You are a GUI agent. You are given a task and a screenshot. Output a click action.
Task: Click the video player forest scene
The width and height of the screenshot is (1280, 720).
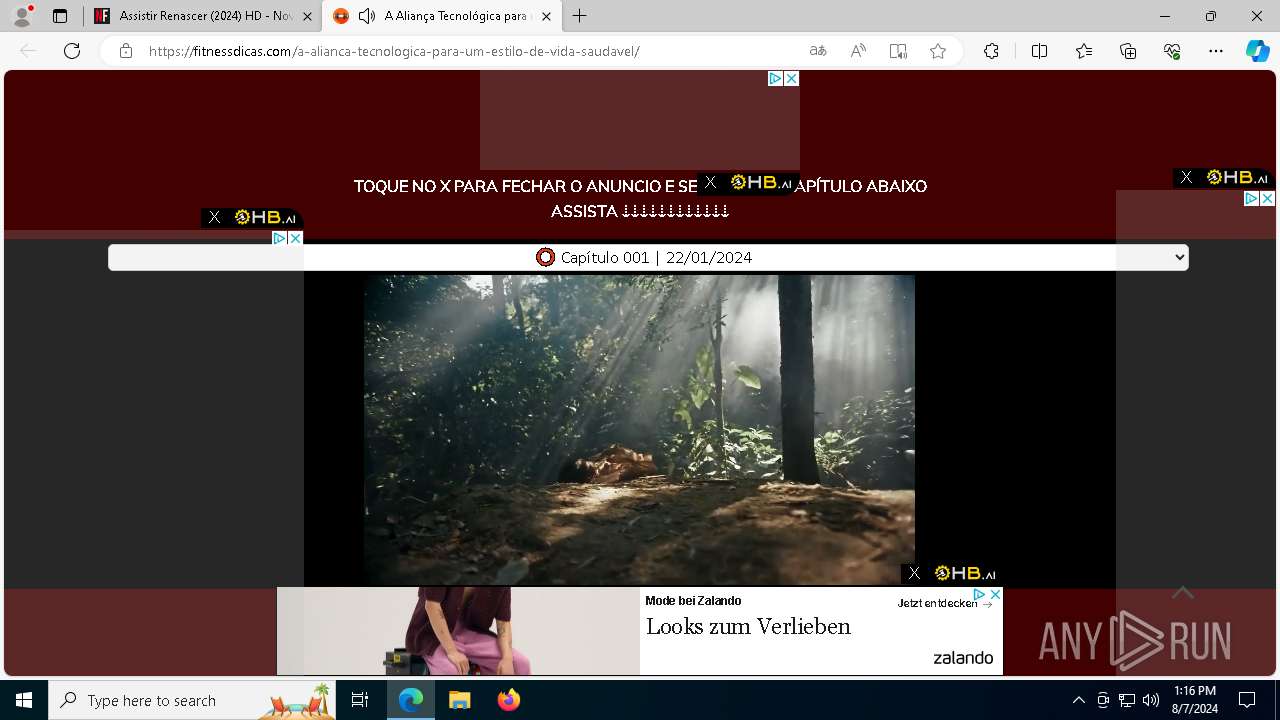tap(639, 430)
